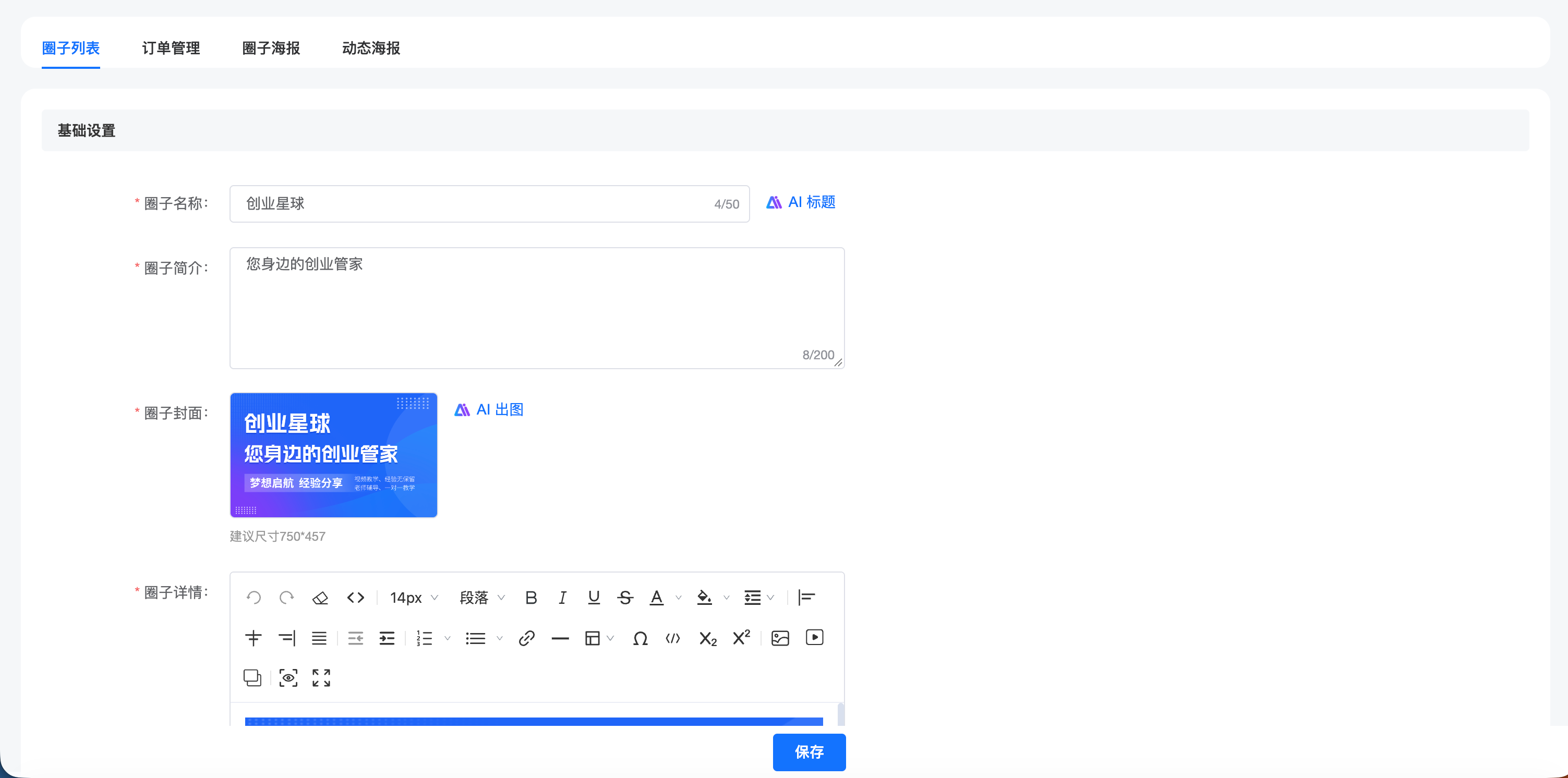Apply subscript formatting
Screen dimensions: 1568x778
click(x=708, y=639)
